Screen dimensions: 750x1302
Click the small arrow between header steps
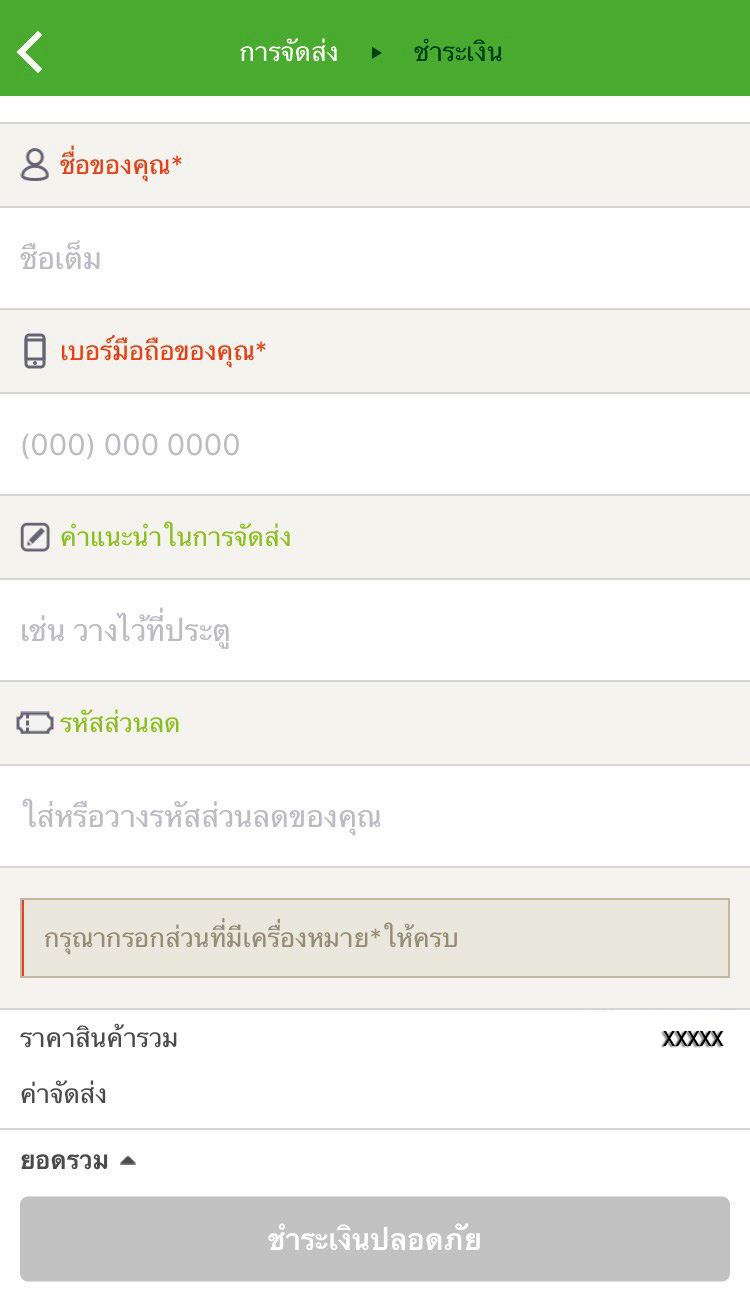pyautogui.click(x=376, y=52)
